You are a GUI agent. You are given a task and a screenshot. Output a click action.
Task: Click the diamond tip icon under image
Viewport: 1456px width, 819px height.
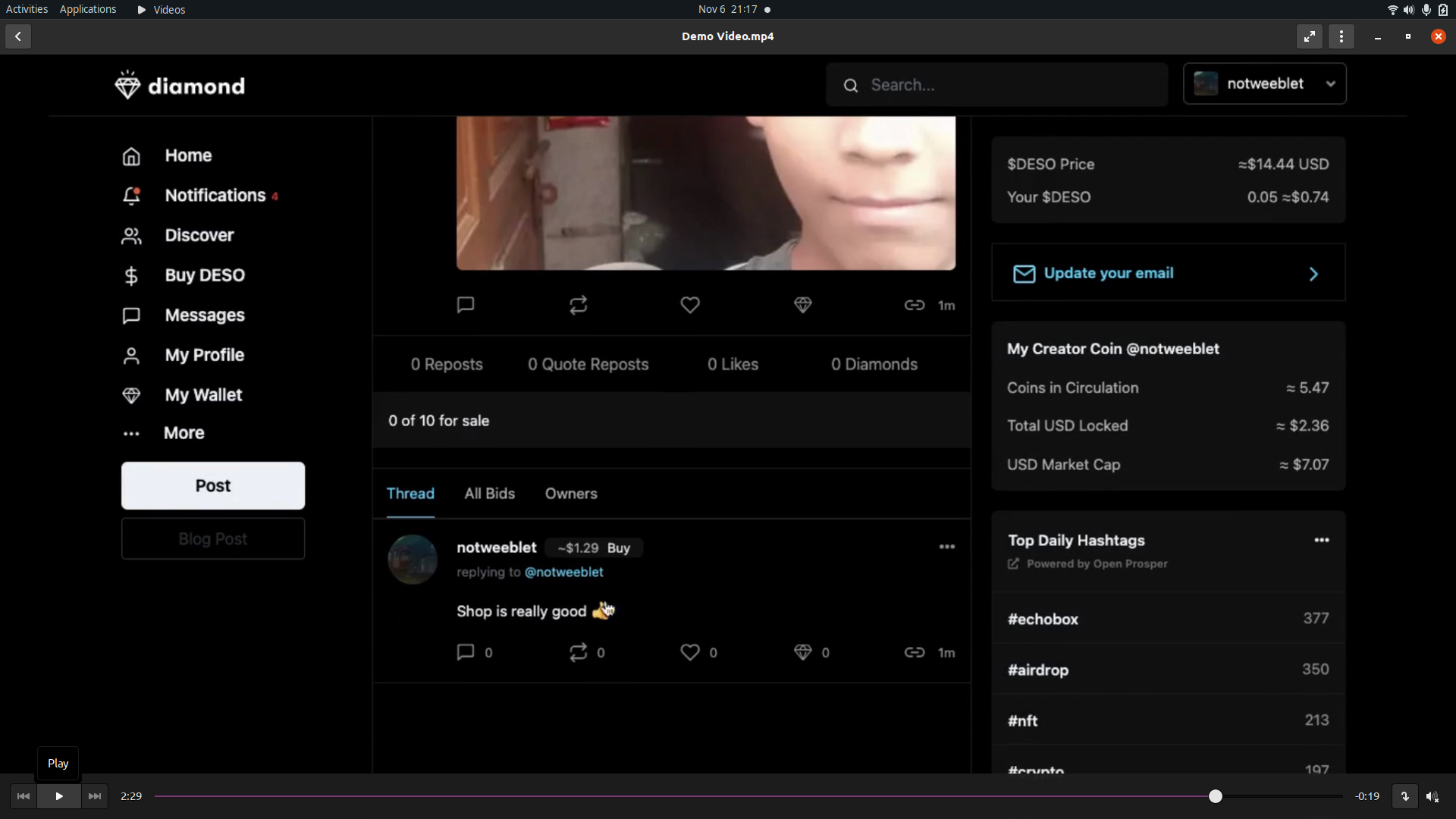803,305
